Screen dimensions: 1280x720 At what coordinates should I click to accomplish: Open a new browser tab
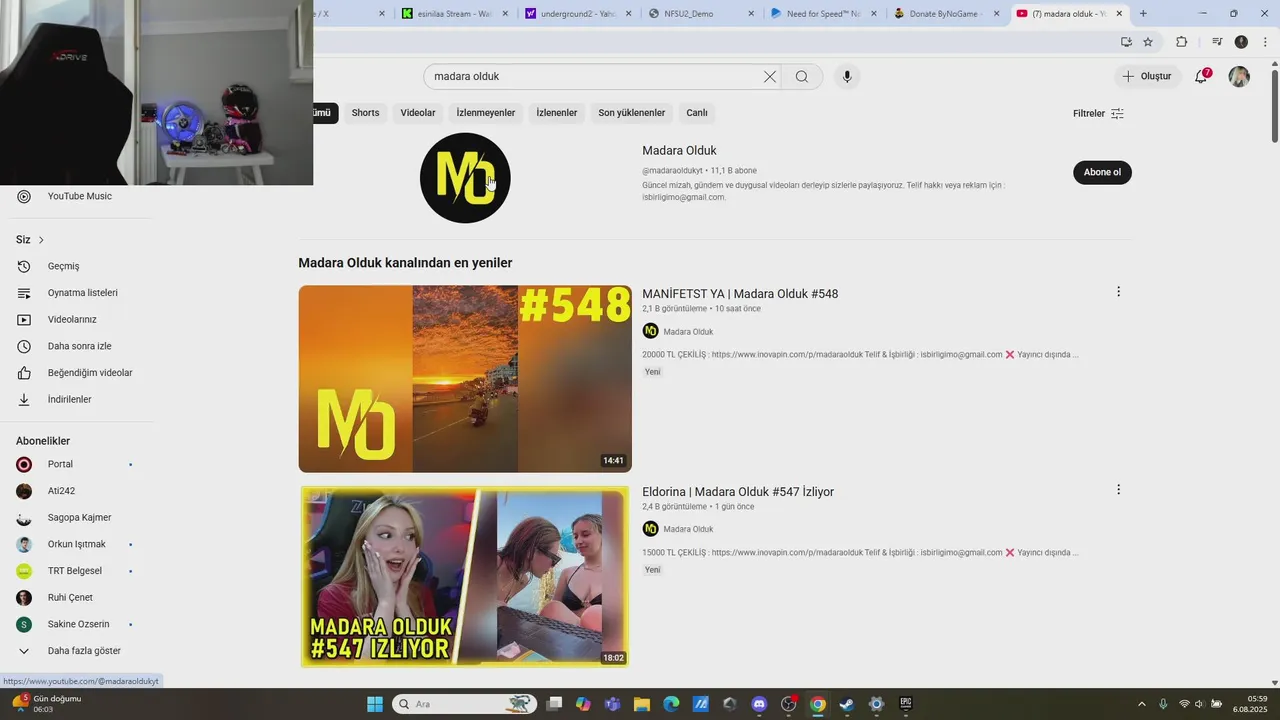[x=1143, y=14]
